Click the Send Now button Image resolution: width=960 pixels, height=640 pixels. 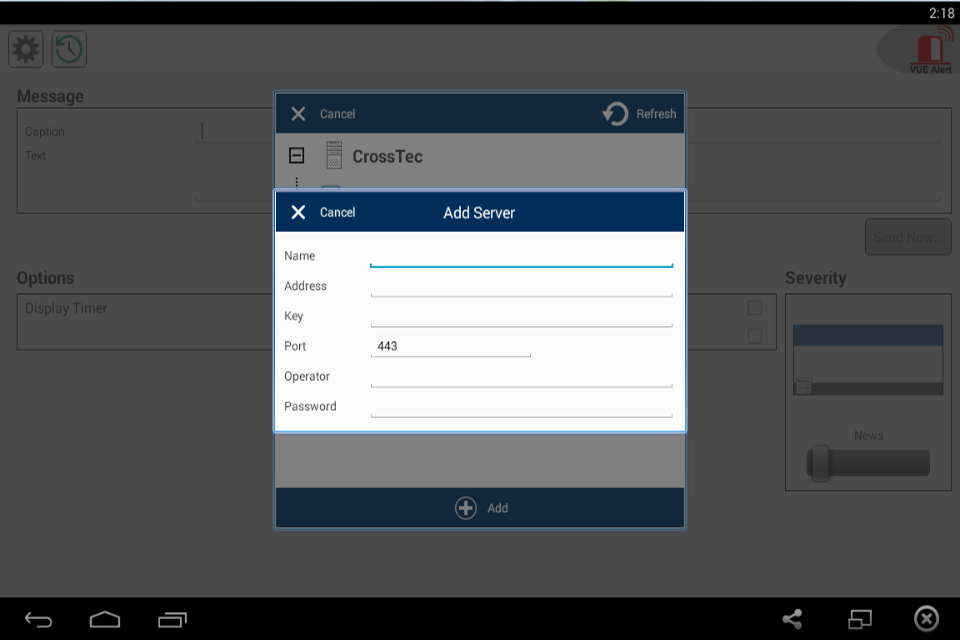pos(908,237)
